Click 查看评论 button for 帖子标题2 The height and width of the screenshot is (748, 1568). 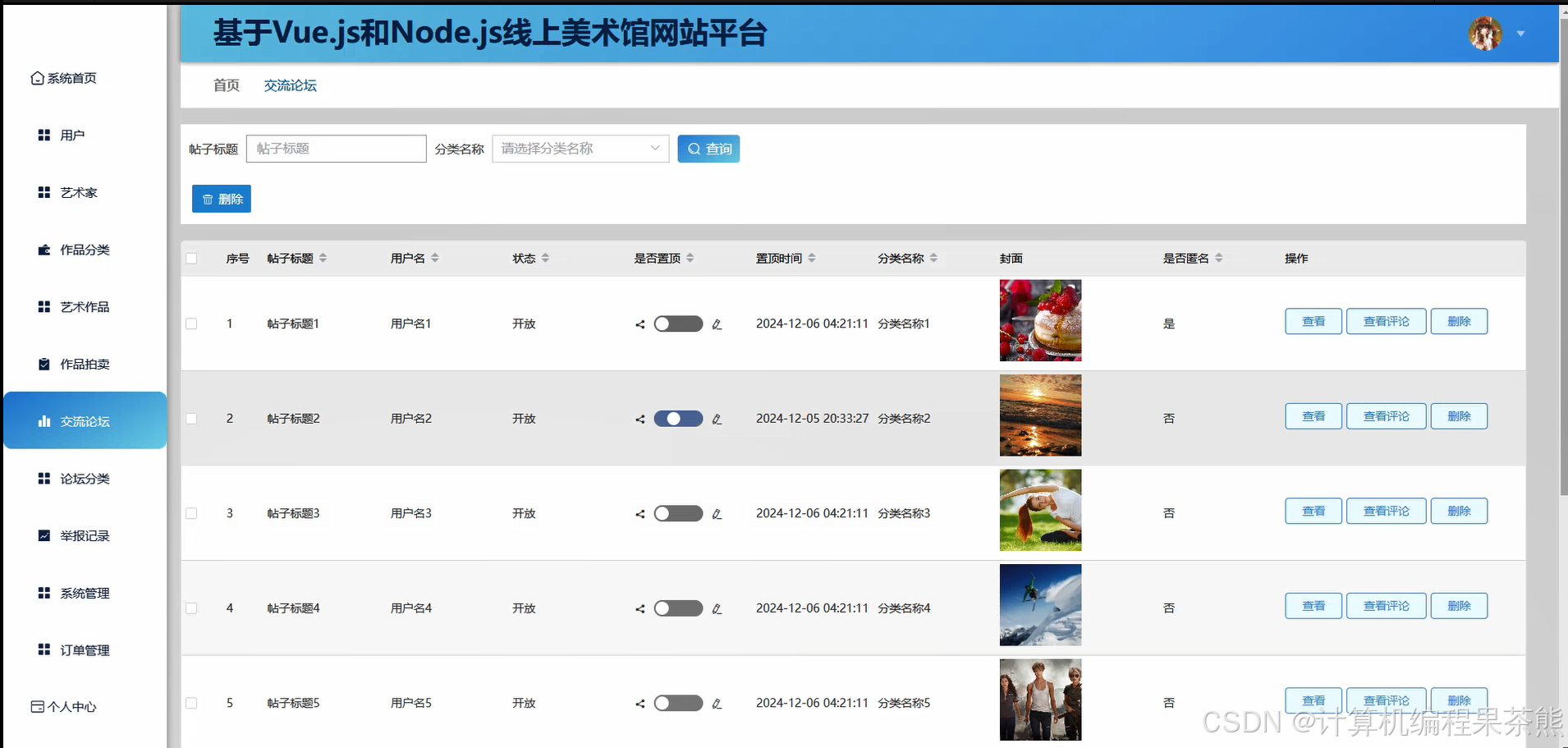coord(1386,416)
